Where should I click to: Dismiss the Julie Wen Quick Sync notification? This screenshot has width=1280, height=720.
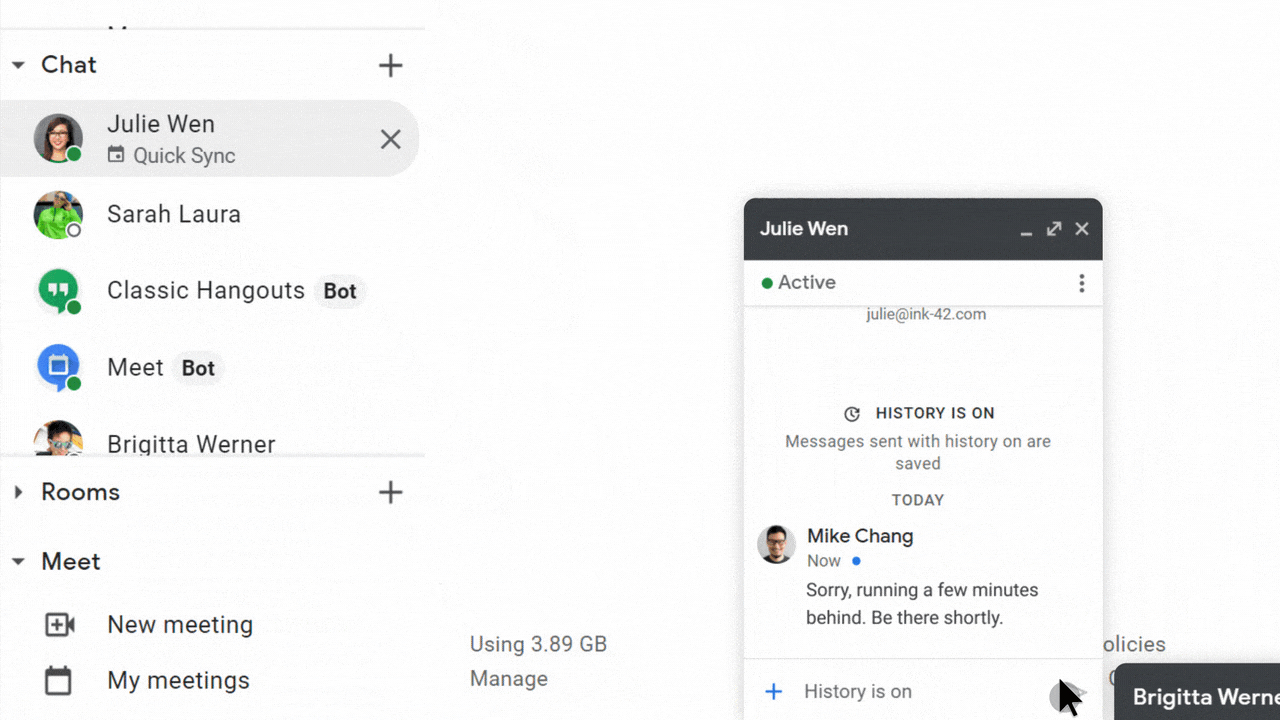390,139
